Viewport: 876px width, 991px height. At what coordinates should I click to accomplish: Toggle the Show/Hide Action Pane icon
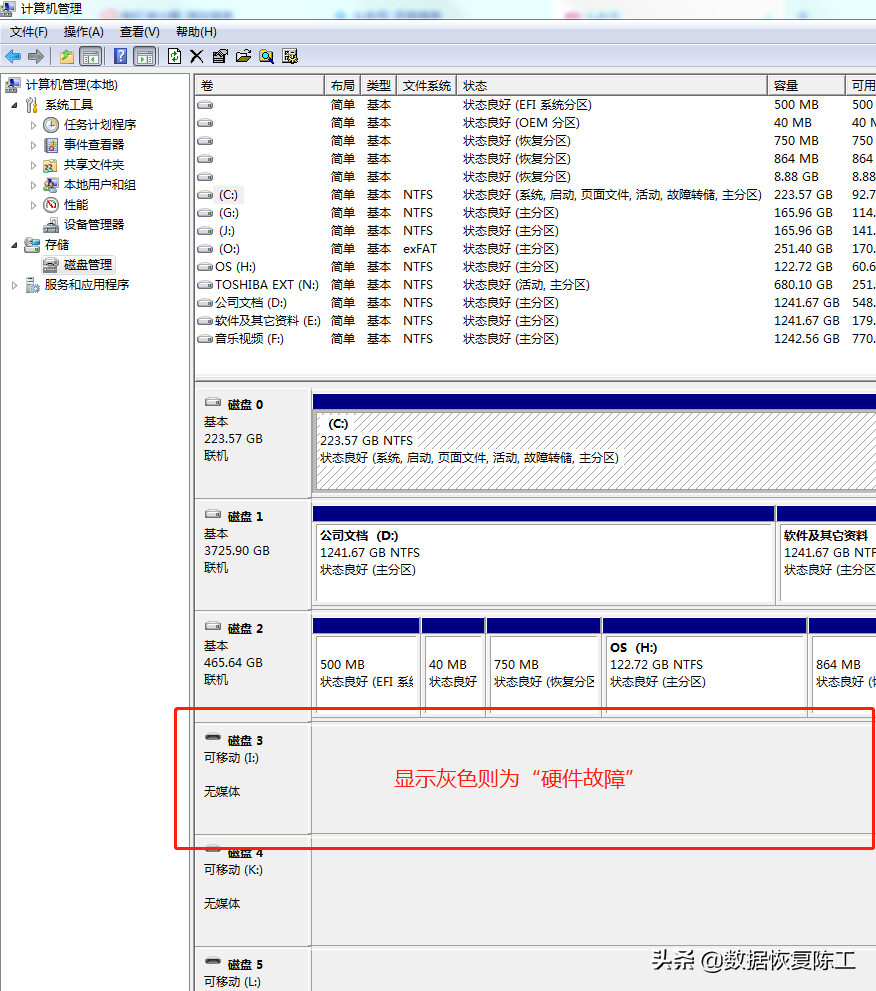pyautogui.click(x=145, y=56)
